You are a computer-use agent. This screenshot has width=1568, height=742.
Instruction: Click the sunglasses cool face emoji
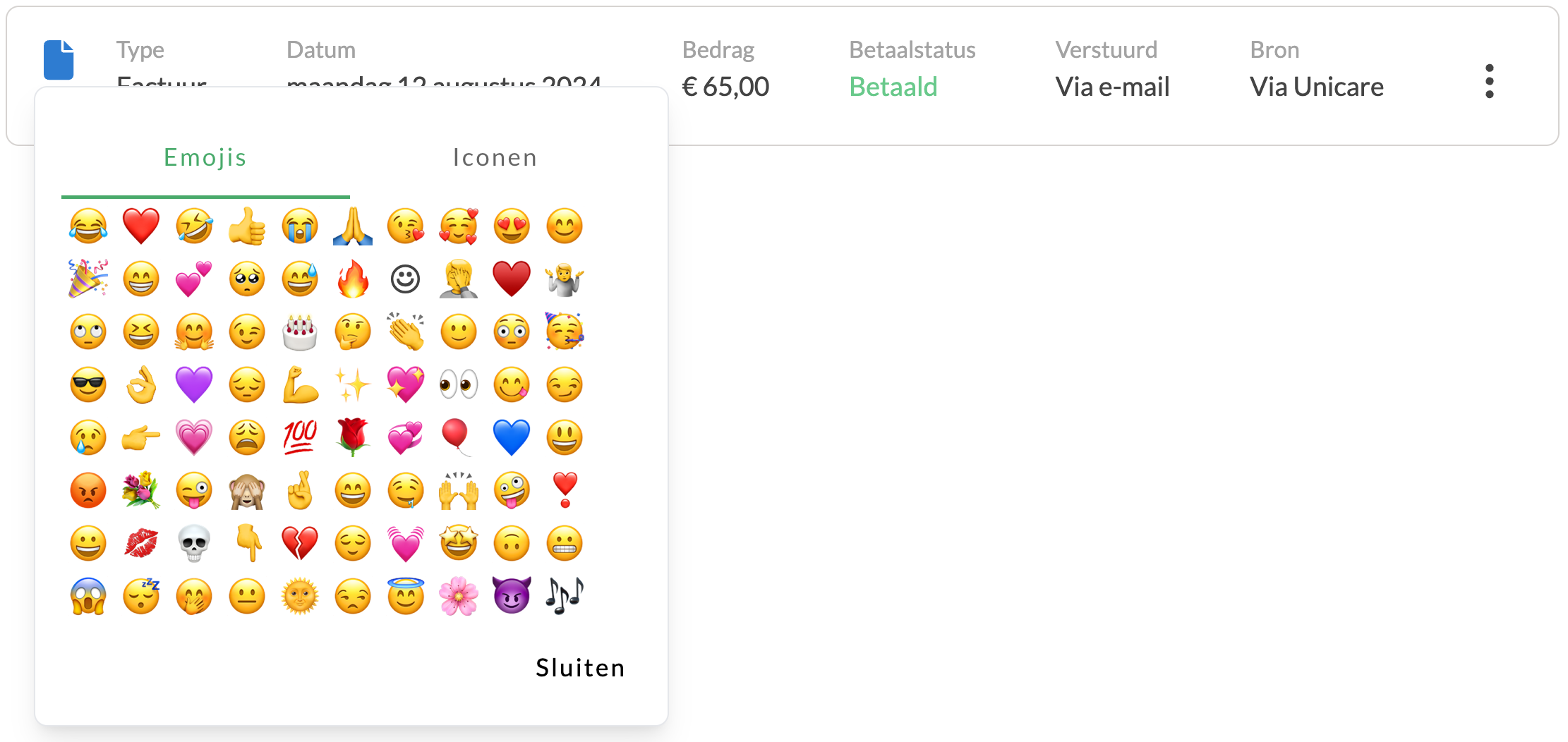point(88,384)
